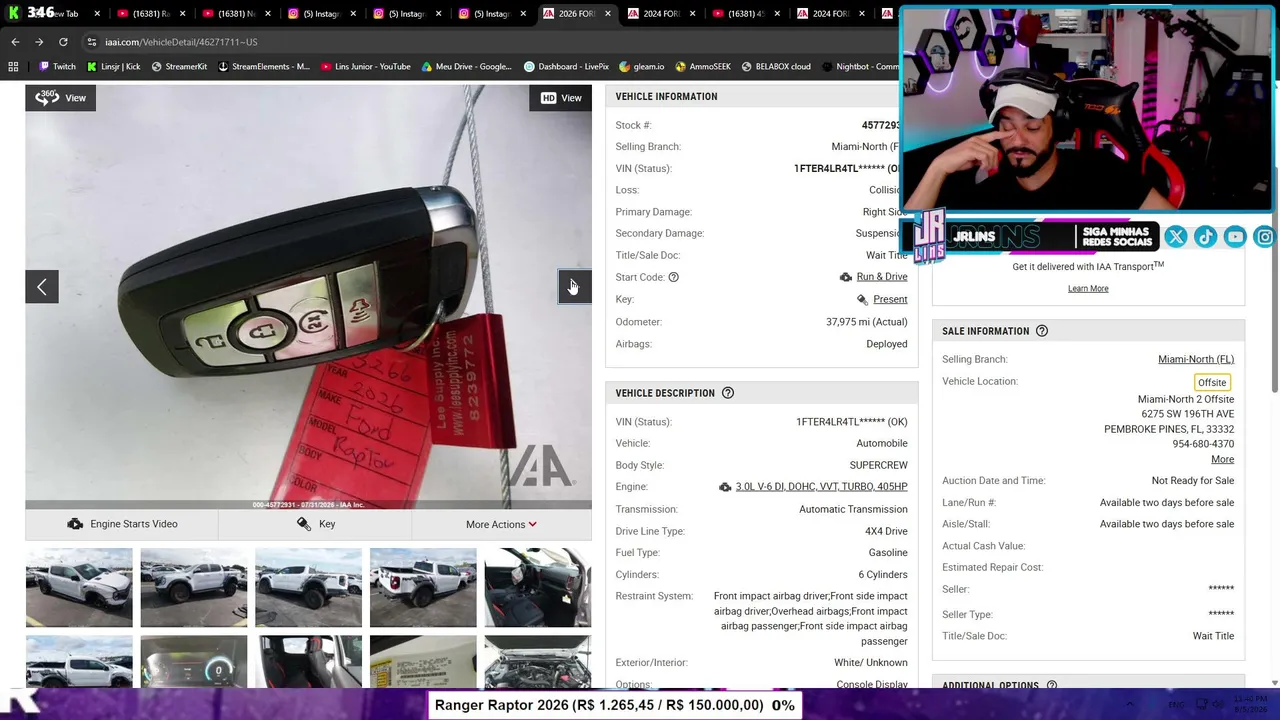Open the Meu Drive - Google bookmark

[x=466, y=67]
